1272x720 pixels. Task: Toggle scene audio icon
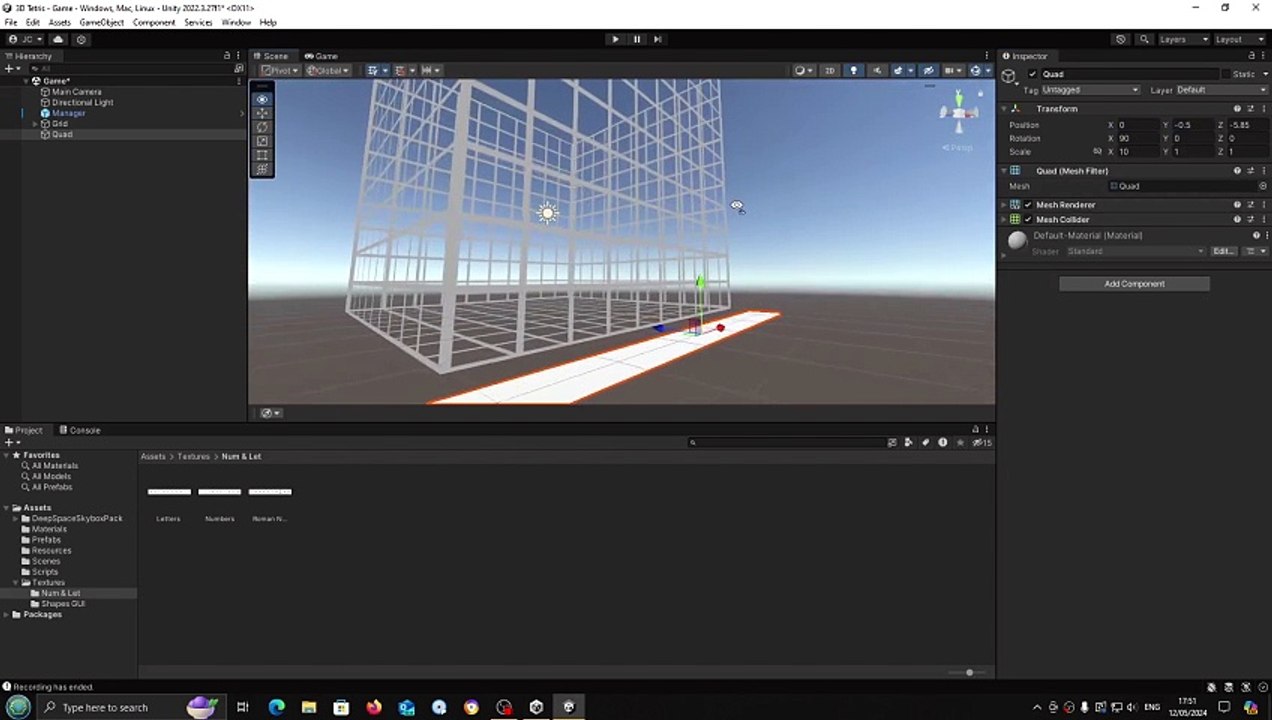(877, 70)
